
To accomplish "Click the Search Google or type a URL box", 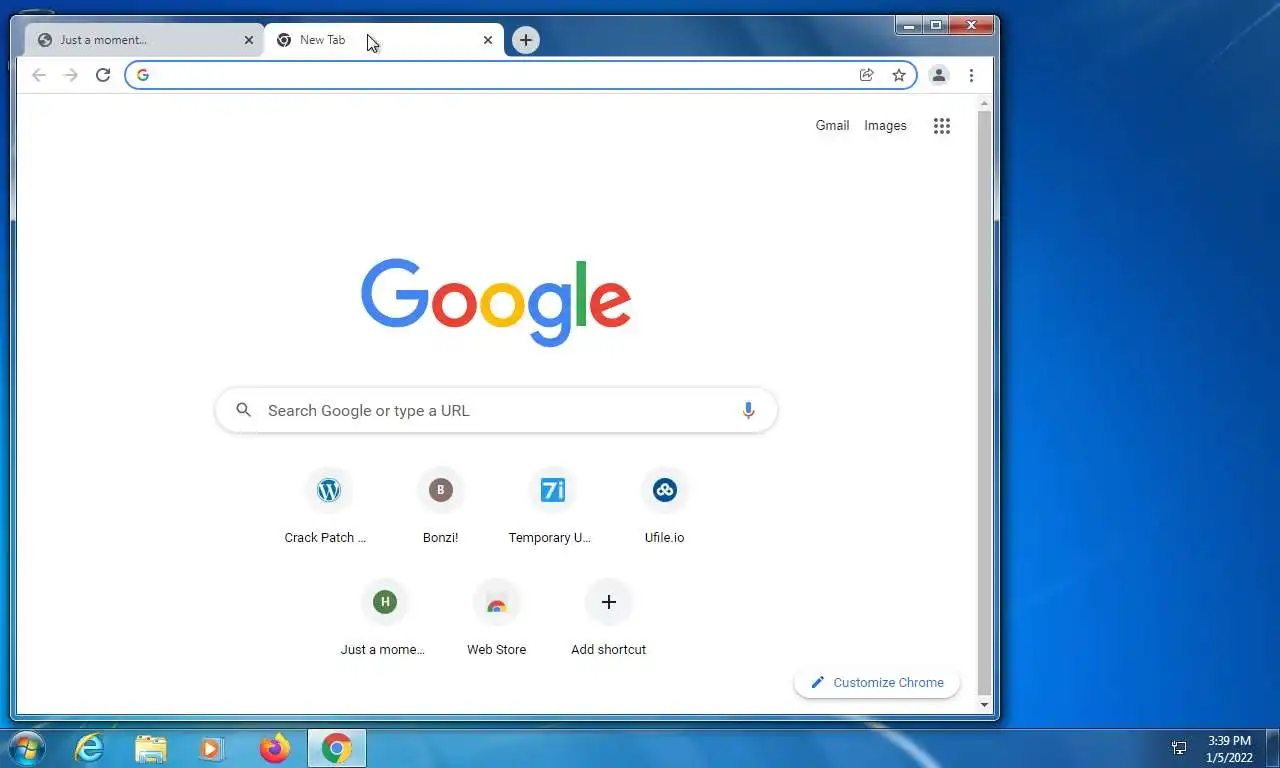I will click(x=496, y=410).
